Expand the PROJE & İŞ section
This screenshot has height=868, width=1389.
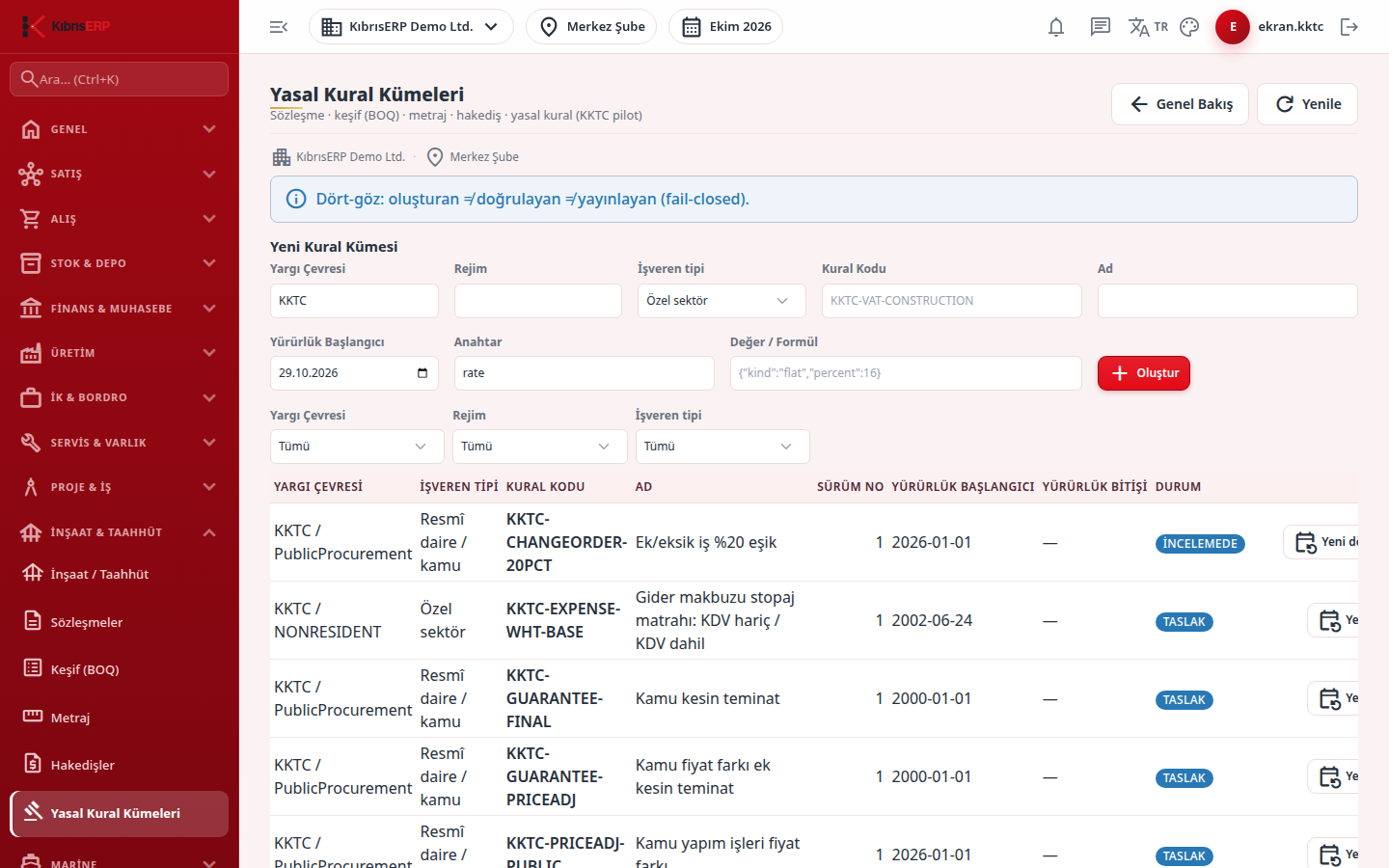click(x=119, y=487)
